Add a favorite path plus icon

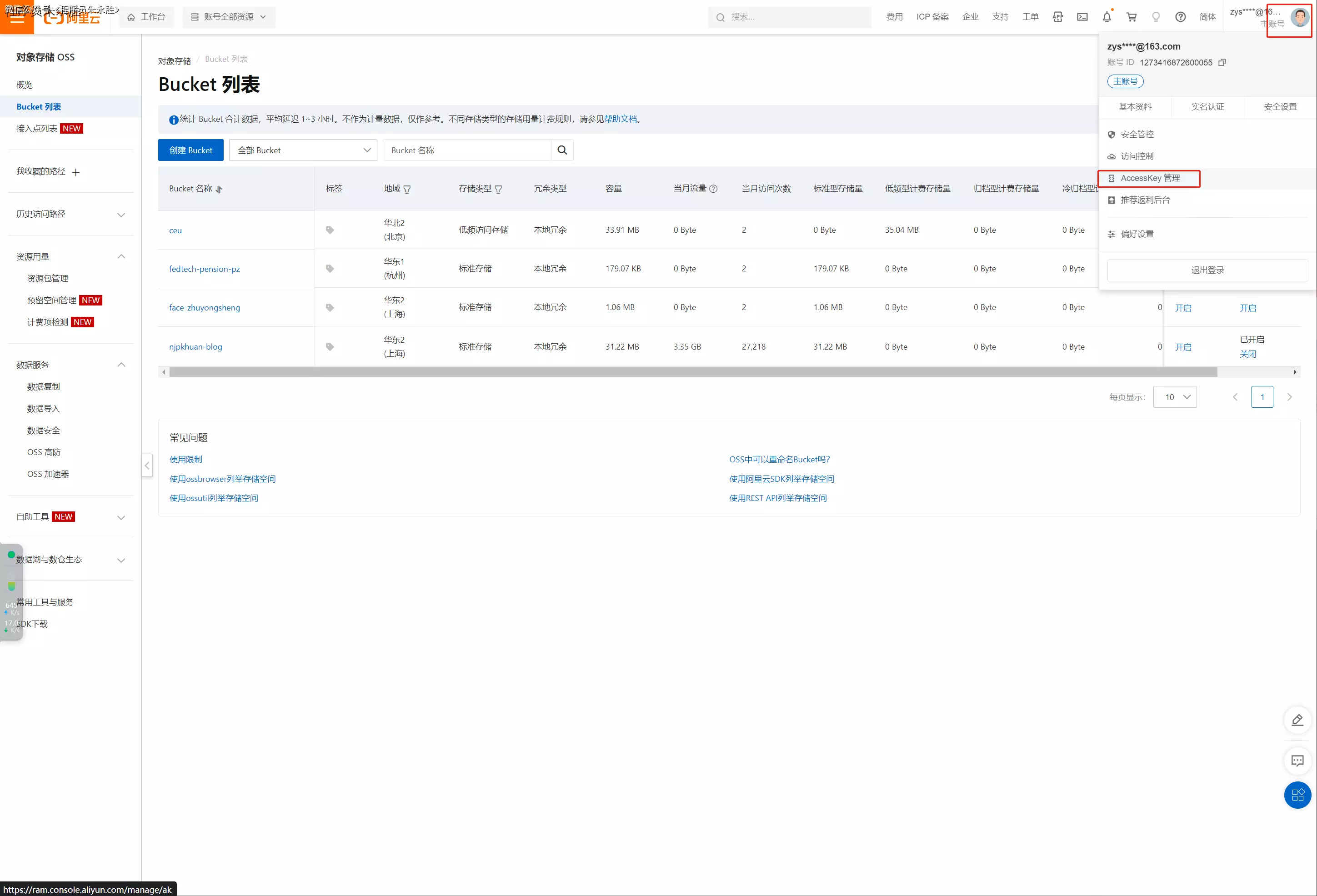click(76, 172)
